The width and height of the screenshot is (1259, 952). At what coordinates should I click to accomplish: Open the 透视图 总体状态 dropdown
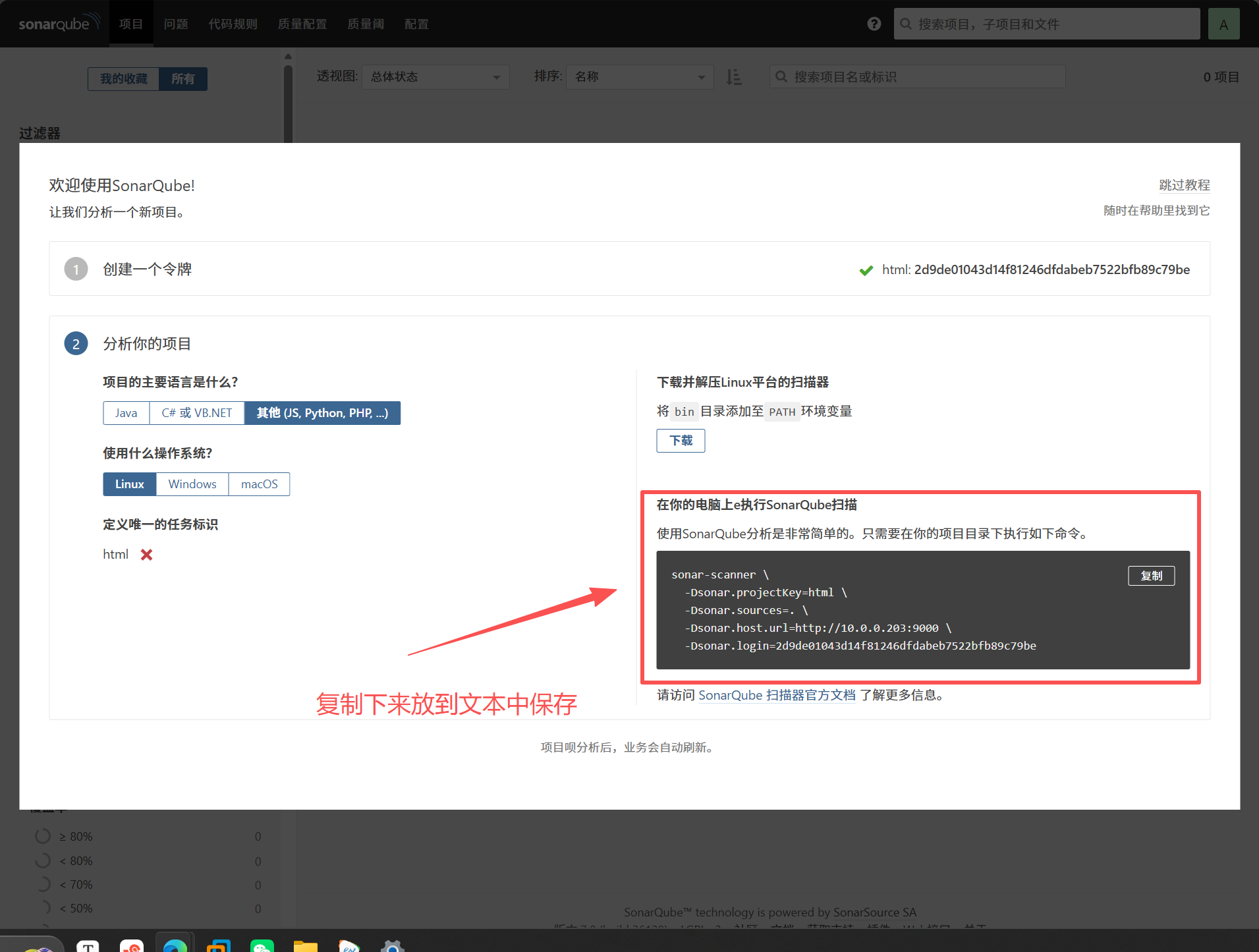click(435, 77)
